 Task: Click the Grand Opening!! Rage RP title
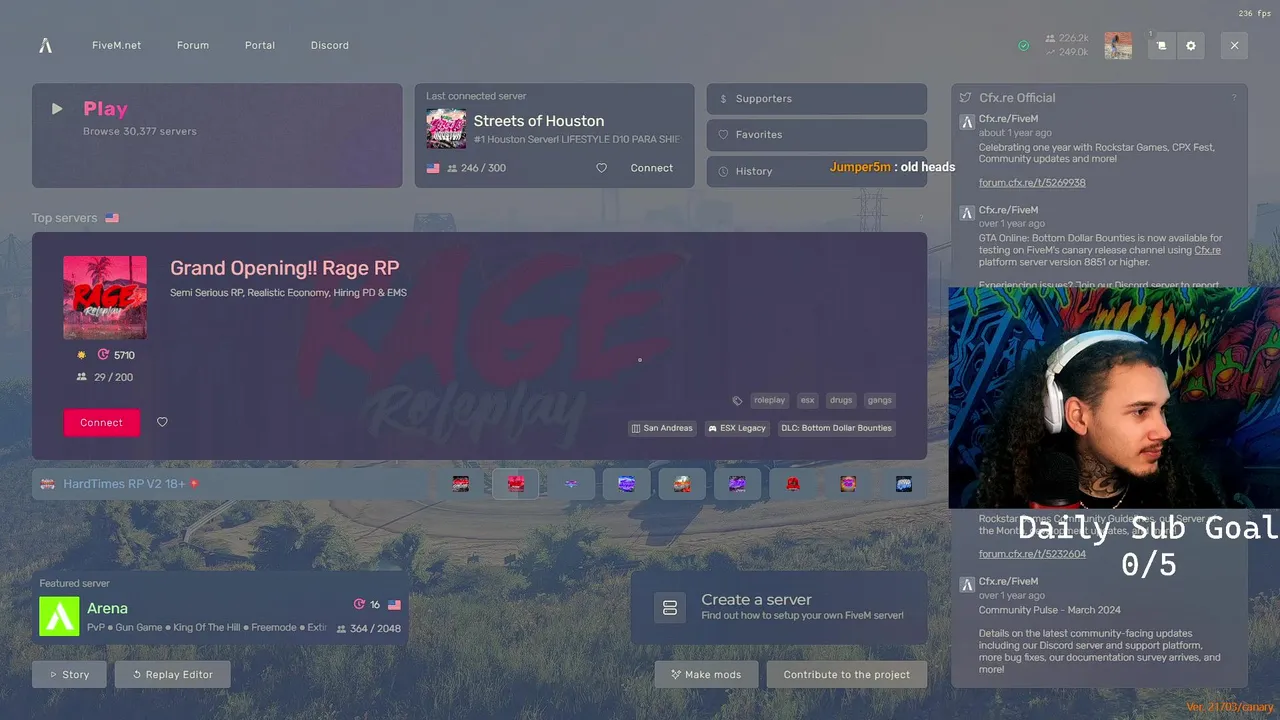[x=284, y=268]
